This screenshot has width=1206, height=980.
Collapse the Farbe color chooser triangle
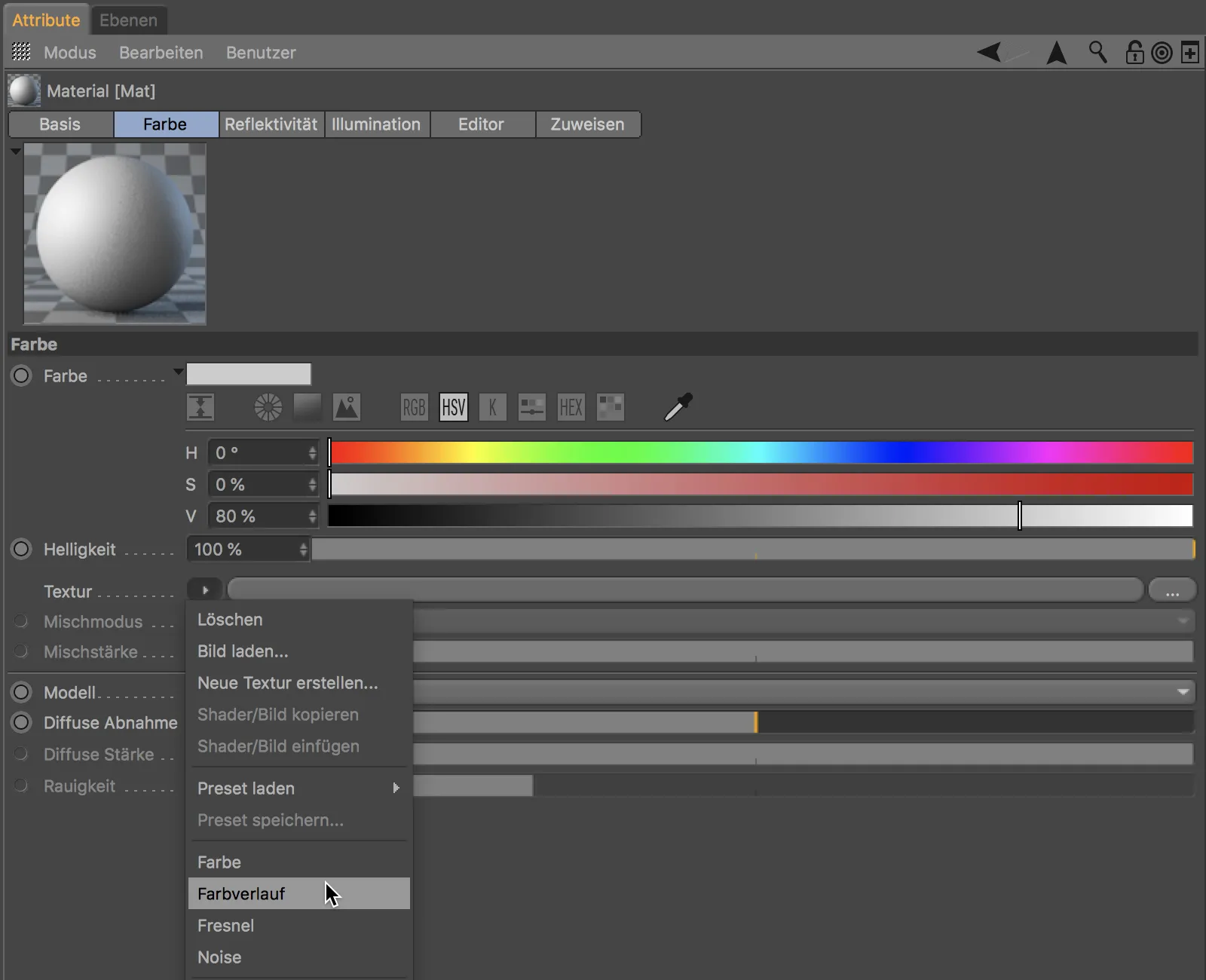[178, 372]
